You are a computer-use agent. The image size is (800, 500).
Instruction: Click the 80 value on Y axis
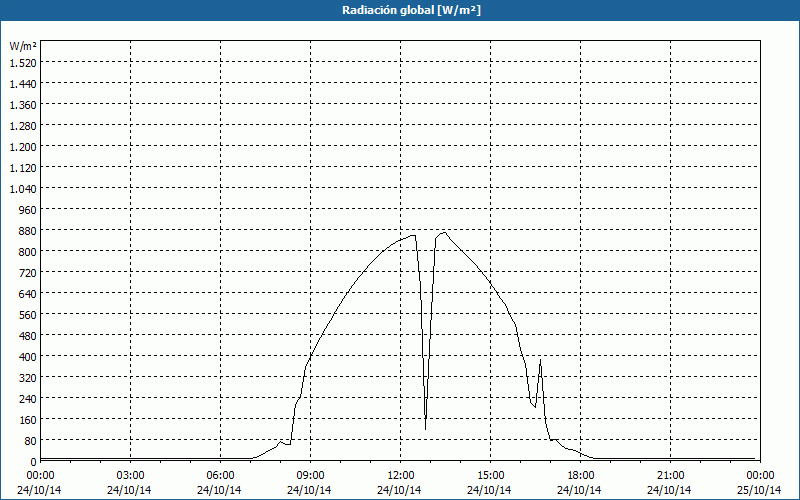[x=31, y=440]
